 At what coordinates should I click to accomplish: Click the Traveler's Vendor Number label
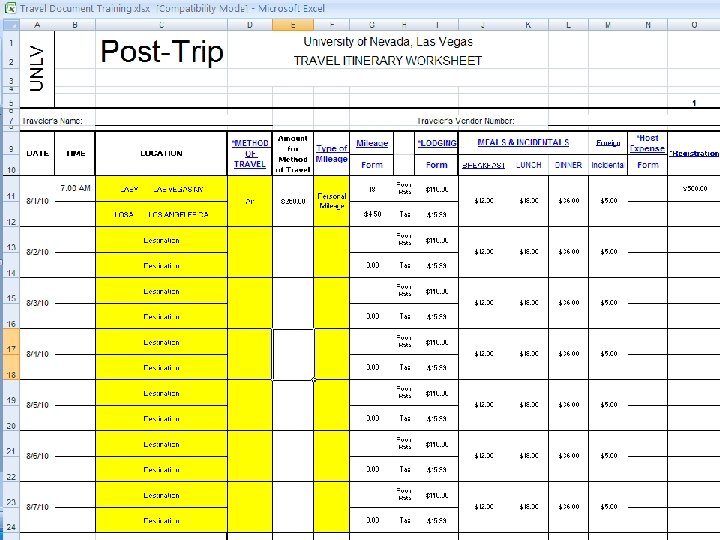(466, 121)
